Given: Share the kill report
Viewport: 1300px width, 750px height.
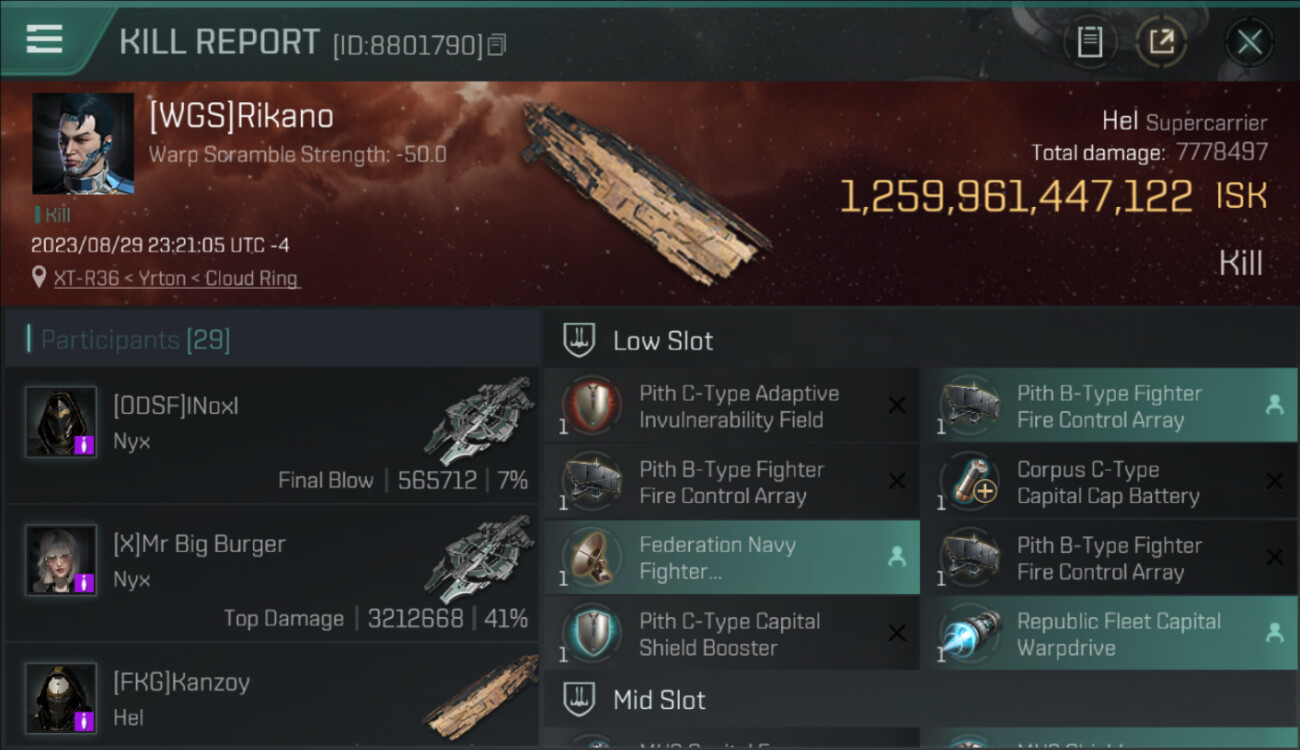Looking at the screenshot, I should pyautogui.click(x=1161, y=42).
